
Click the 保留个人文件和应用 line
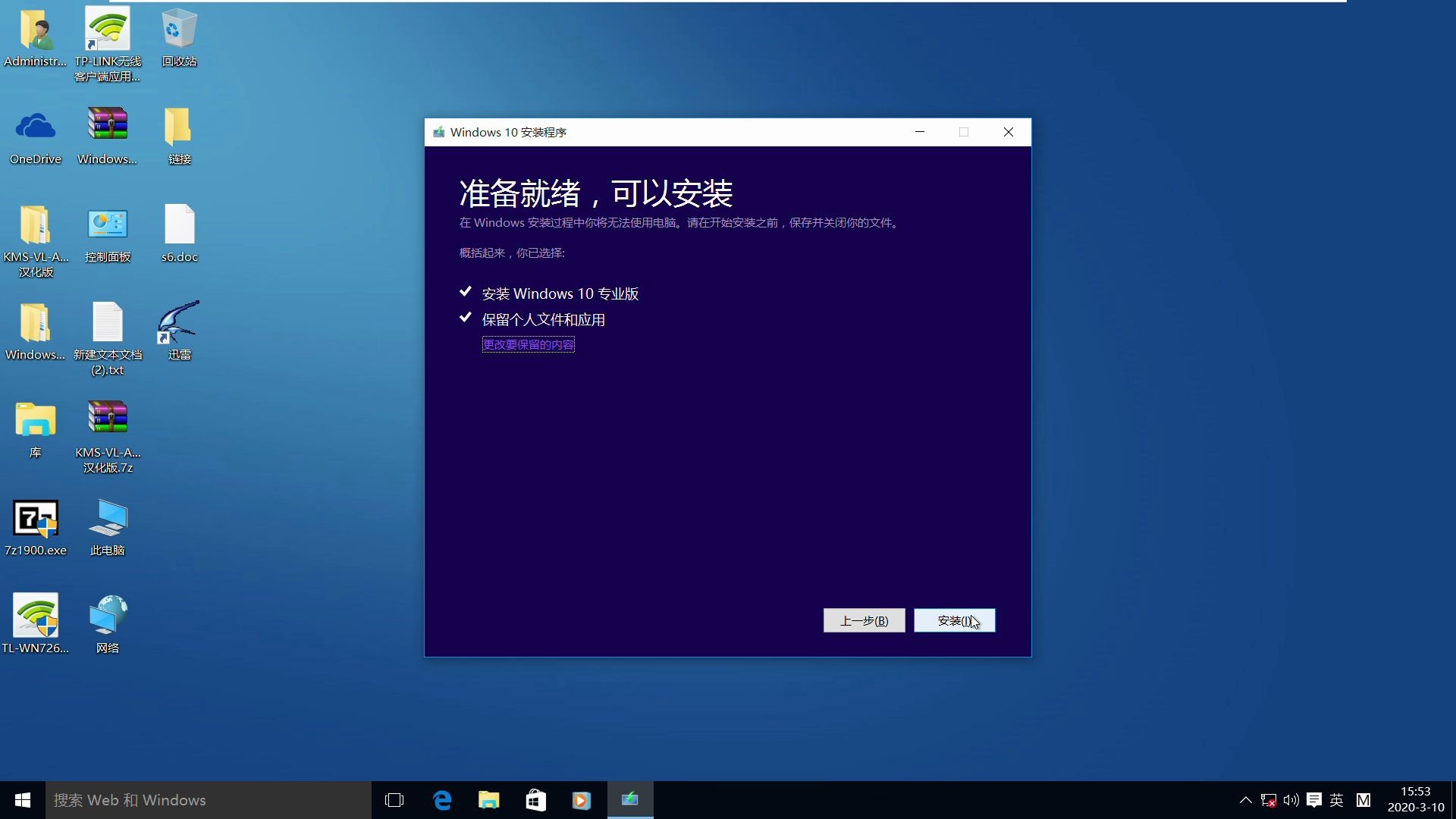pyautogui.click(x=544, y=319)
